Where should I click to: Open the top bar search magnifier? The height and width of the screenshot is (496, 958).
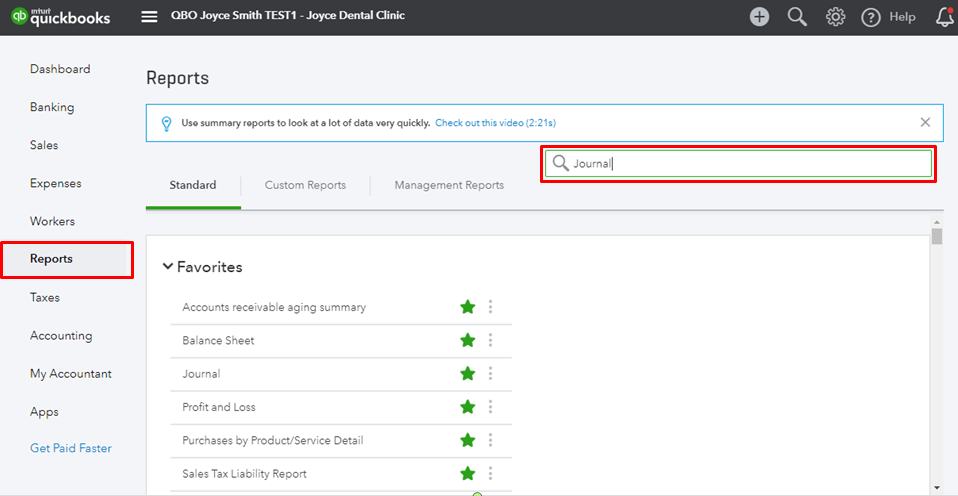tap(797, 17)
